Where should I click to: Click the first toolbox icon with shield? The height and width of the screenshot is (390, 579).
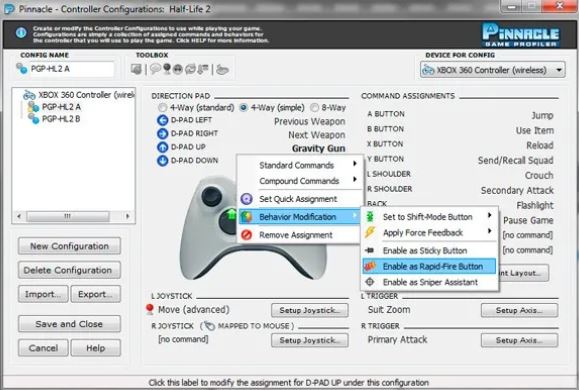(136, 69)
